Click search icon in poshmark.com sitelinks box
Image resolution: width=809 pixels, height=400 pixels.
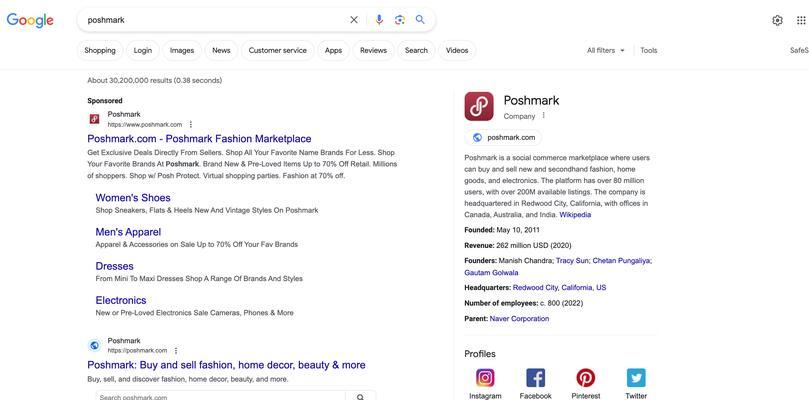tap(360, 397)
